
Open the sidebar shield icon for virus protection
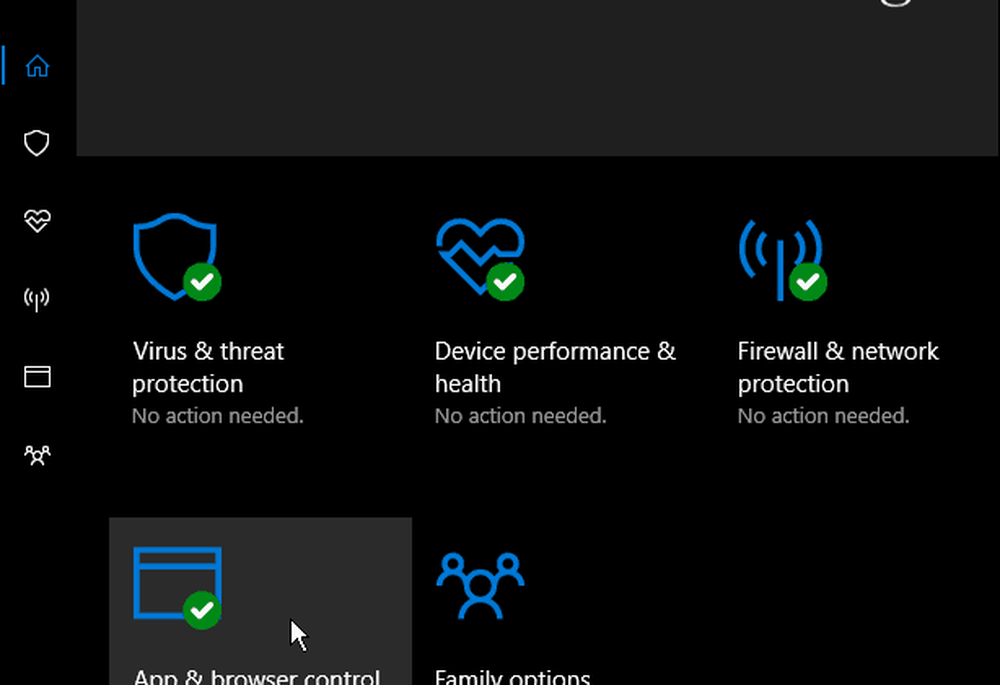click(x=37, y=143)
